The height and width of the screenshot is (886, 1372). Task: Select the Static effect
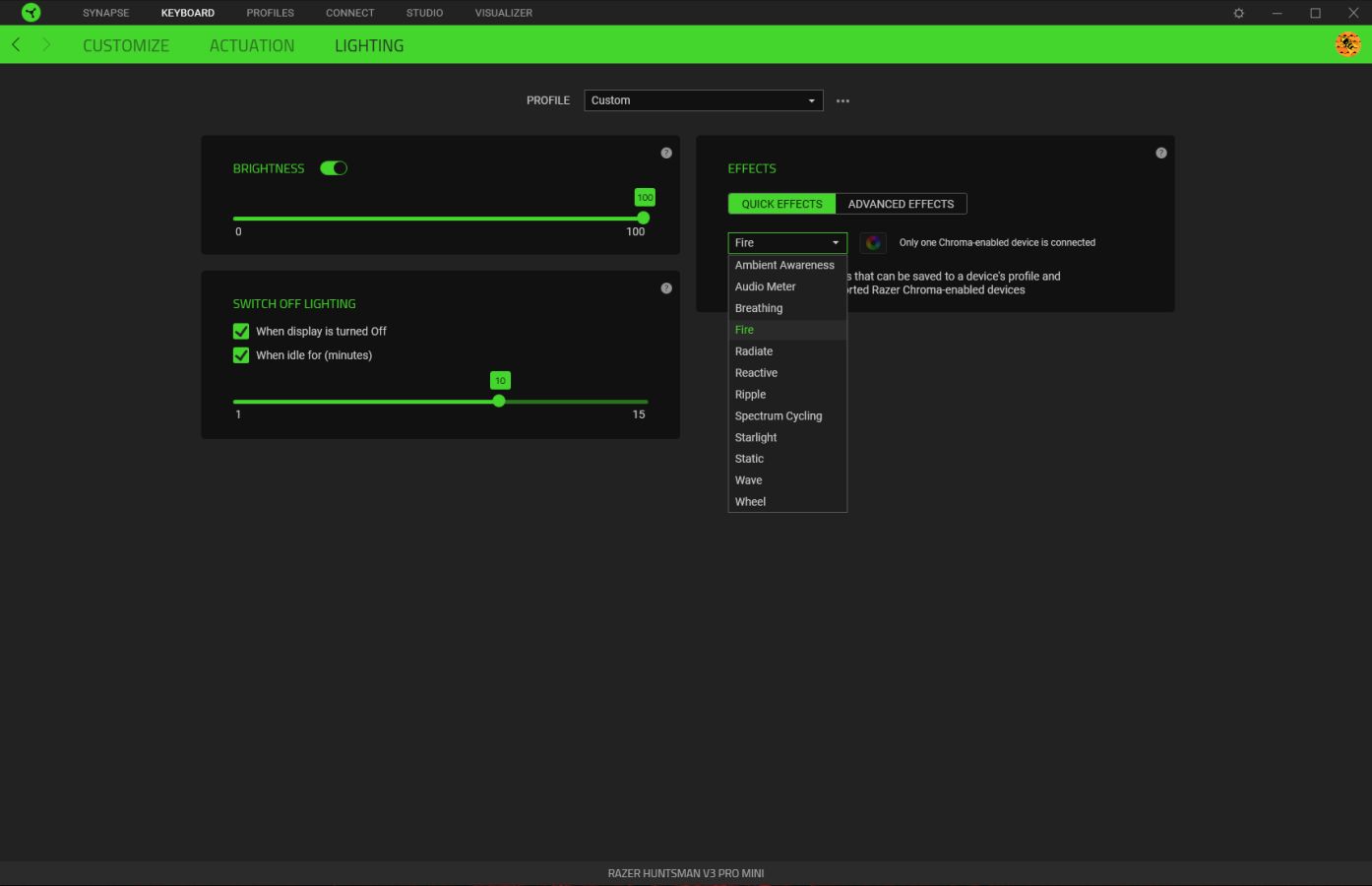(787, 459)
